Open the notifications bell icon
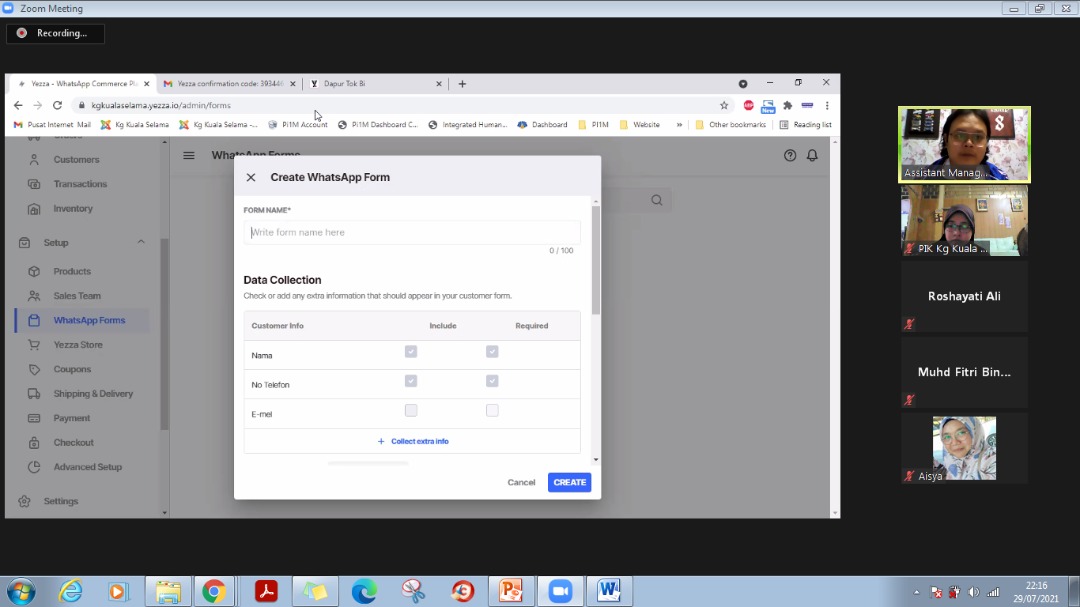Image resolution: width=1080 pixels, height=607 pixels. click(x=812, y=156)
